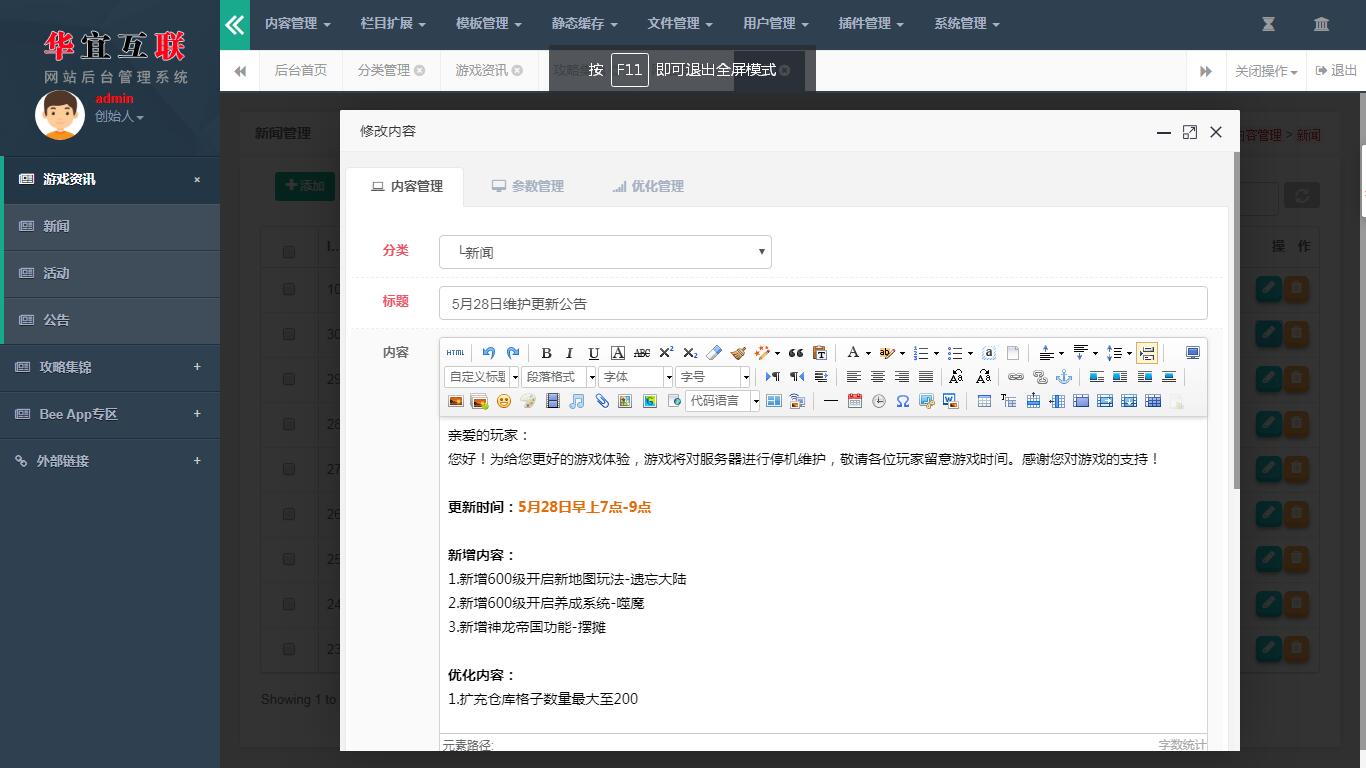Attach a file with the paperclip icon

602,401
